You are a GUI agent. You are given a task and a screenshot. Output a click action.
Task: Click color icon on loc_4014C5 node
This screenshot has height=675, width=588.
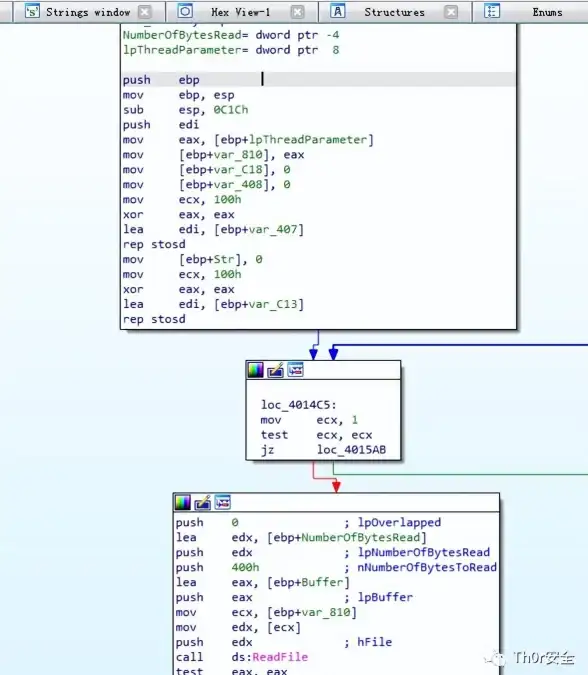click(x=256, y=370)
